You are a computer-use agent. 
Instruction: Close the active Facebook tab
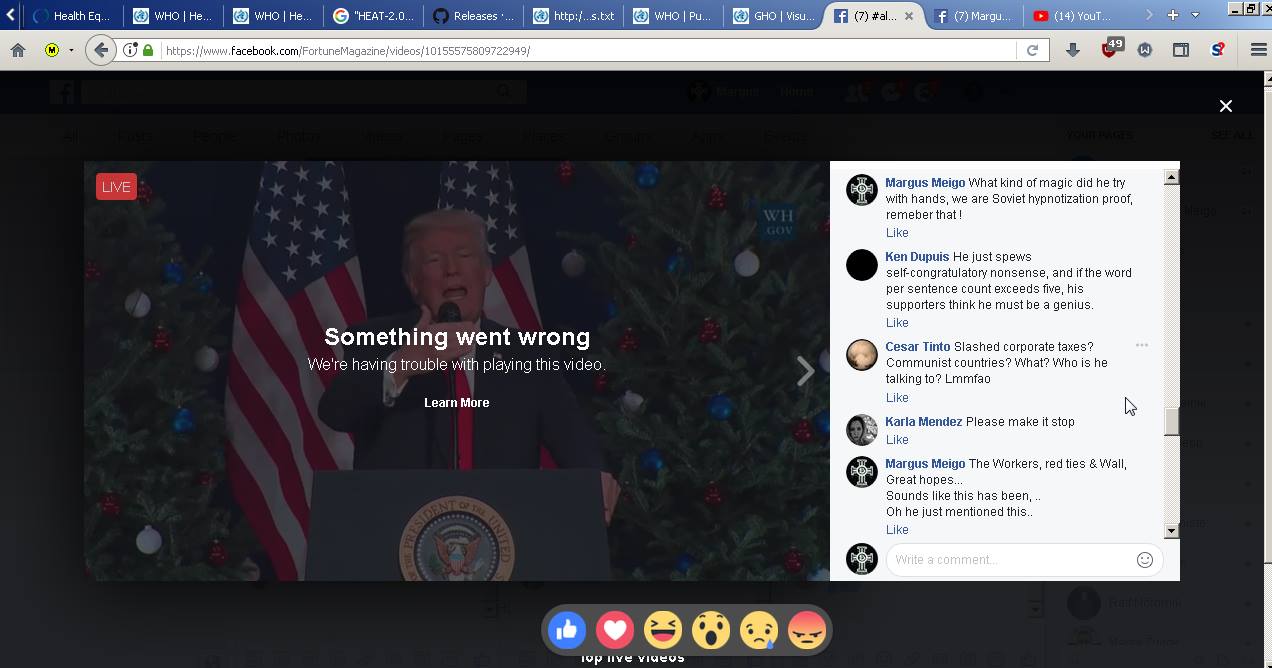[908, 16]
